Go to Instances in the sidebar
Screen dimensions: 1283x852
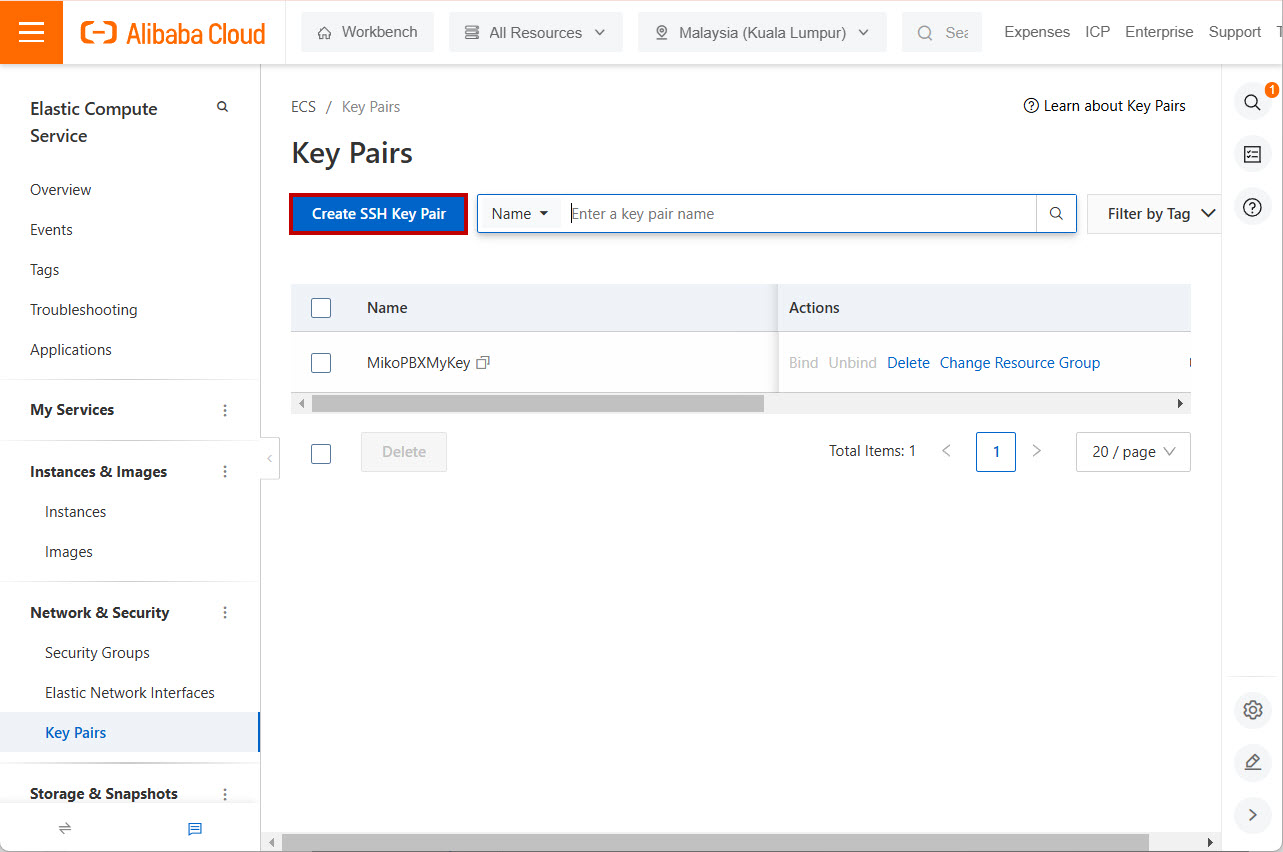pos(75,512)
